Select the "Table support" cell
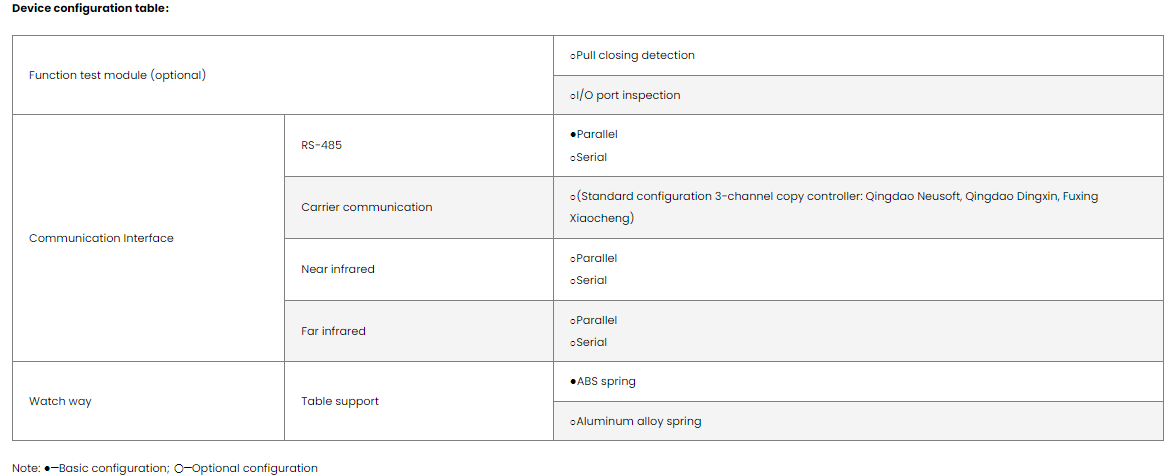The width and height of the screenshot is (1176, 475). [x=340, y=401]
